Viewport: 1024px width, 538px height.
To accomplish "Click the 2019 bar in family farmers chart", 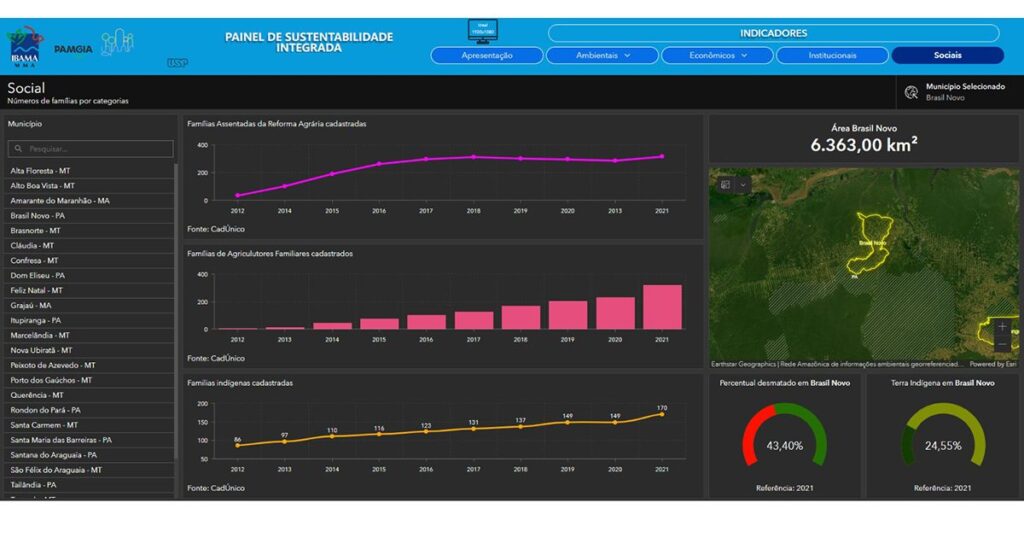I will pyautogui.click(x=568, y=315).
